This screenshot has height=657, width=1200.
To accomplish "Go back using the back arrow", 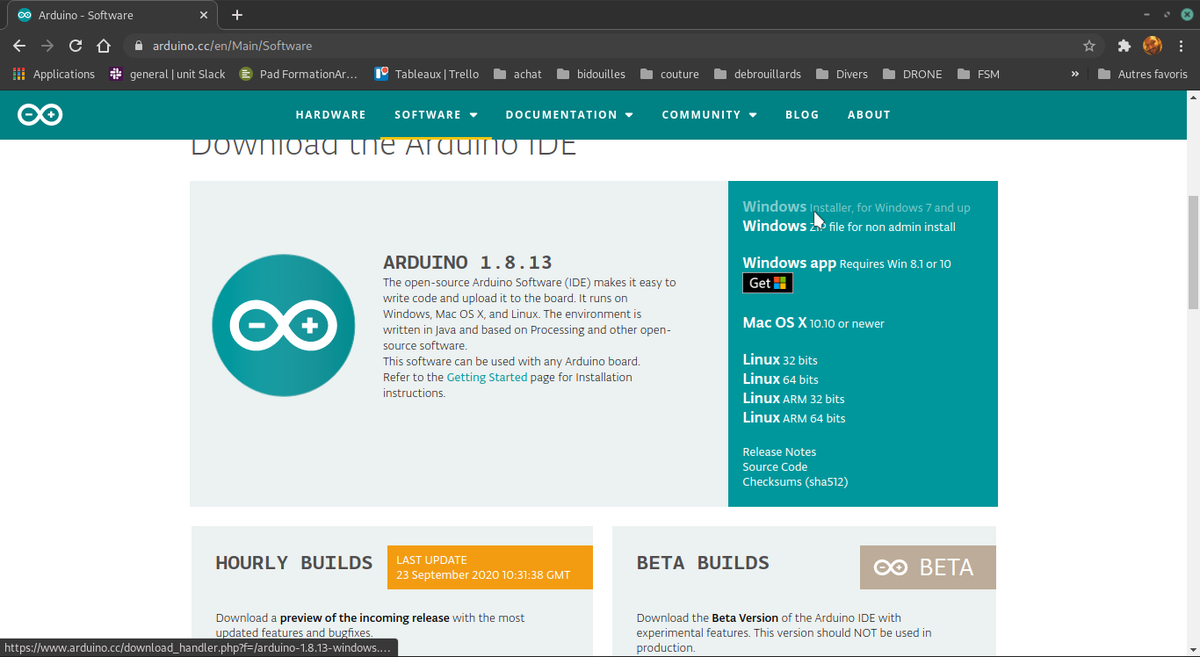I will (18, 45).
